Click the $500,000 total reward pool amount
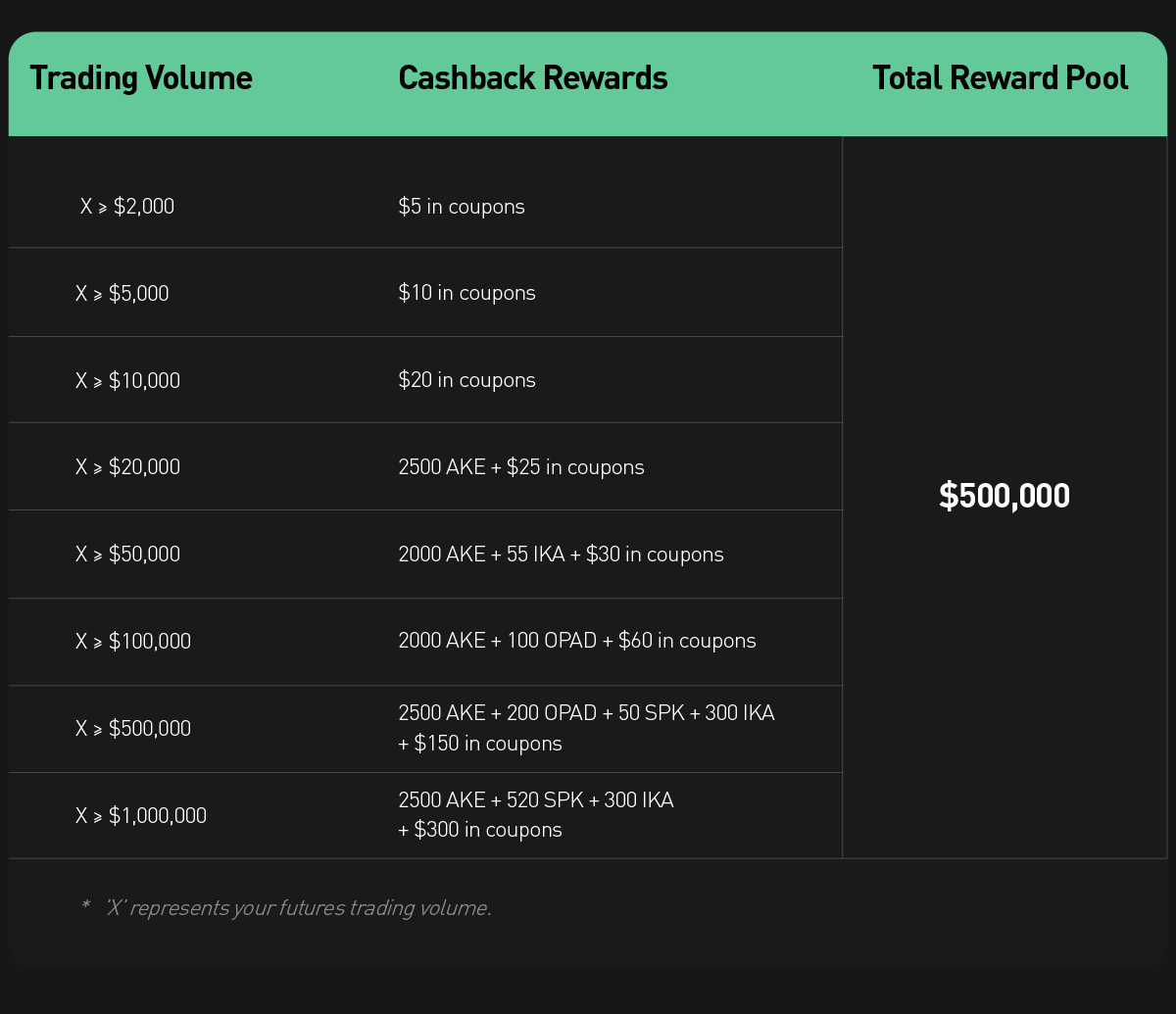Screen dimensions: 1176x1014 pos(1004,497)
